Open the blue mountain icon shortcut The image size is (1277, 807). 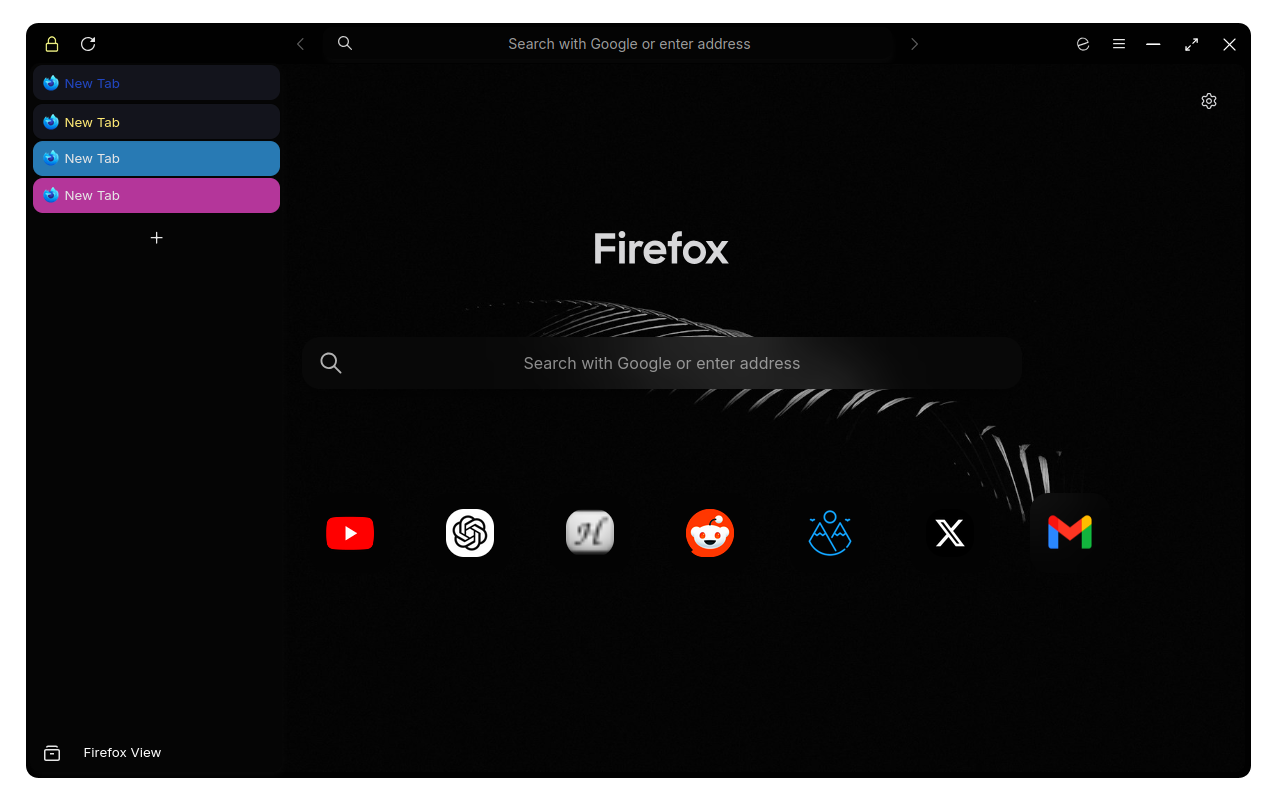tap(830, 533)
